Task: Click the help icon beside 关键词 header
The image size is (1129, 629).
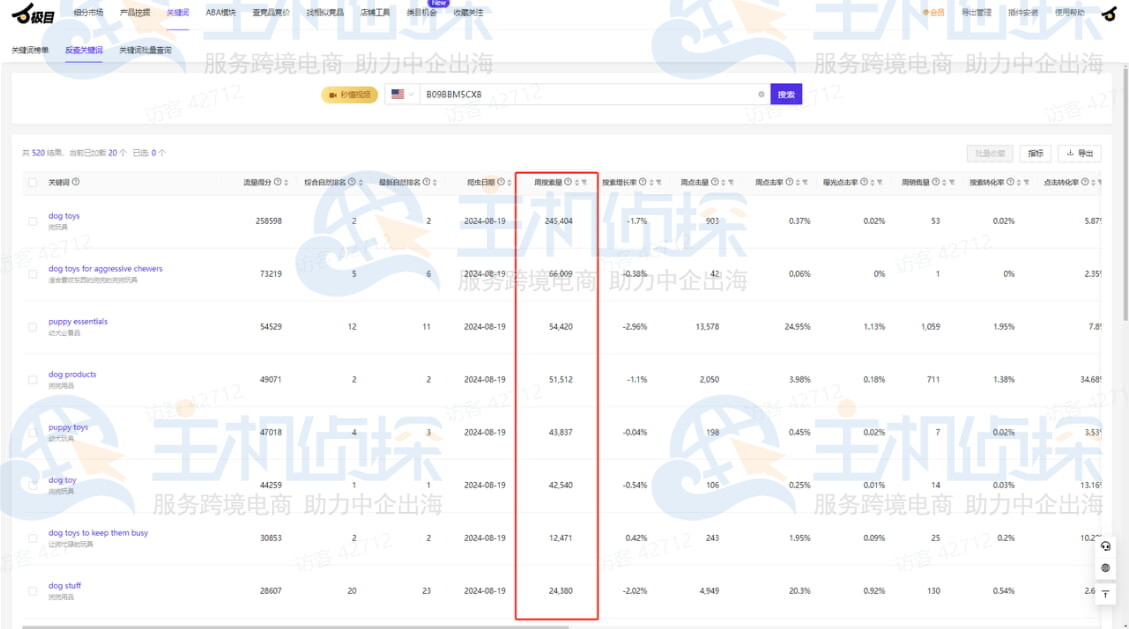Action: pos(76,182)
